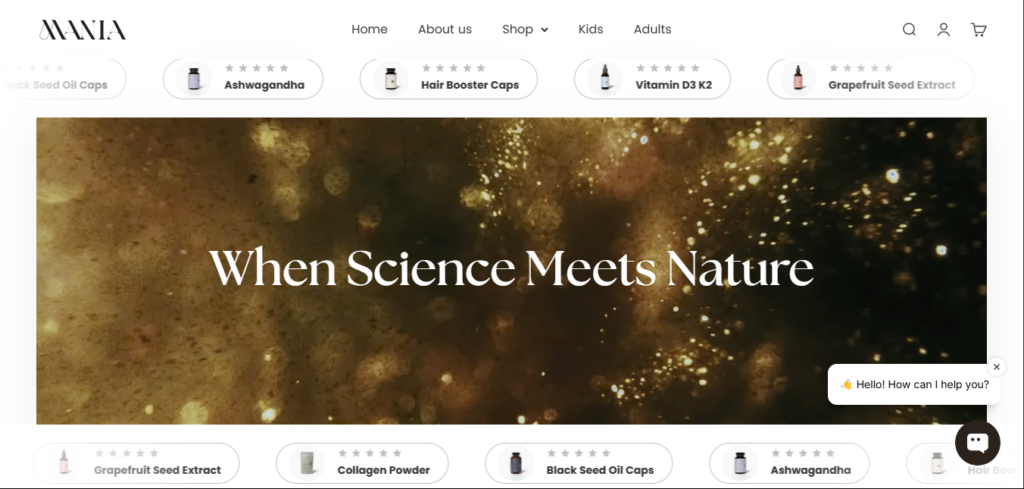This screenshot has width=1024, height=489.
Task: Click the star rating above Collagen Powder
Action: pos(370,453)
